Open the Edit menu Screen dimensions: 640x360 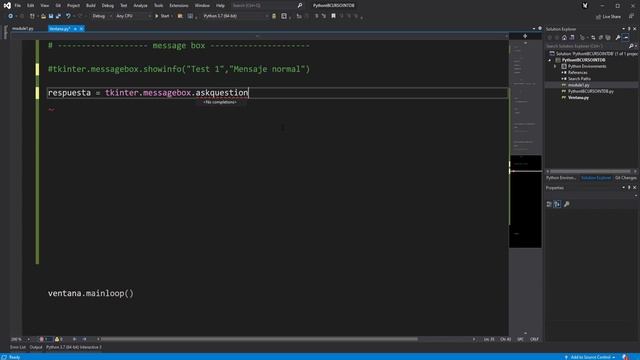pos(31,6)
